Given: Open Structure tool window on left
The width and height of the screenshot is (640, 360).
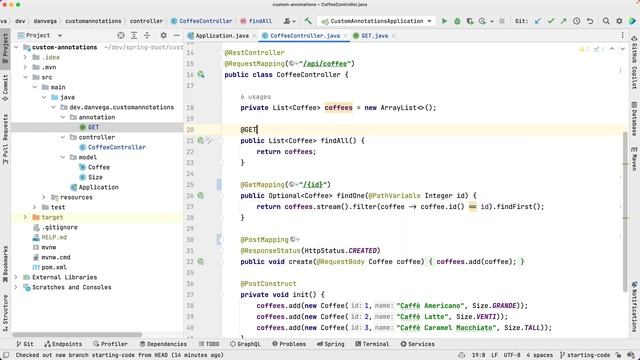Looking at the screenshot, I should point(5,313).
